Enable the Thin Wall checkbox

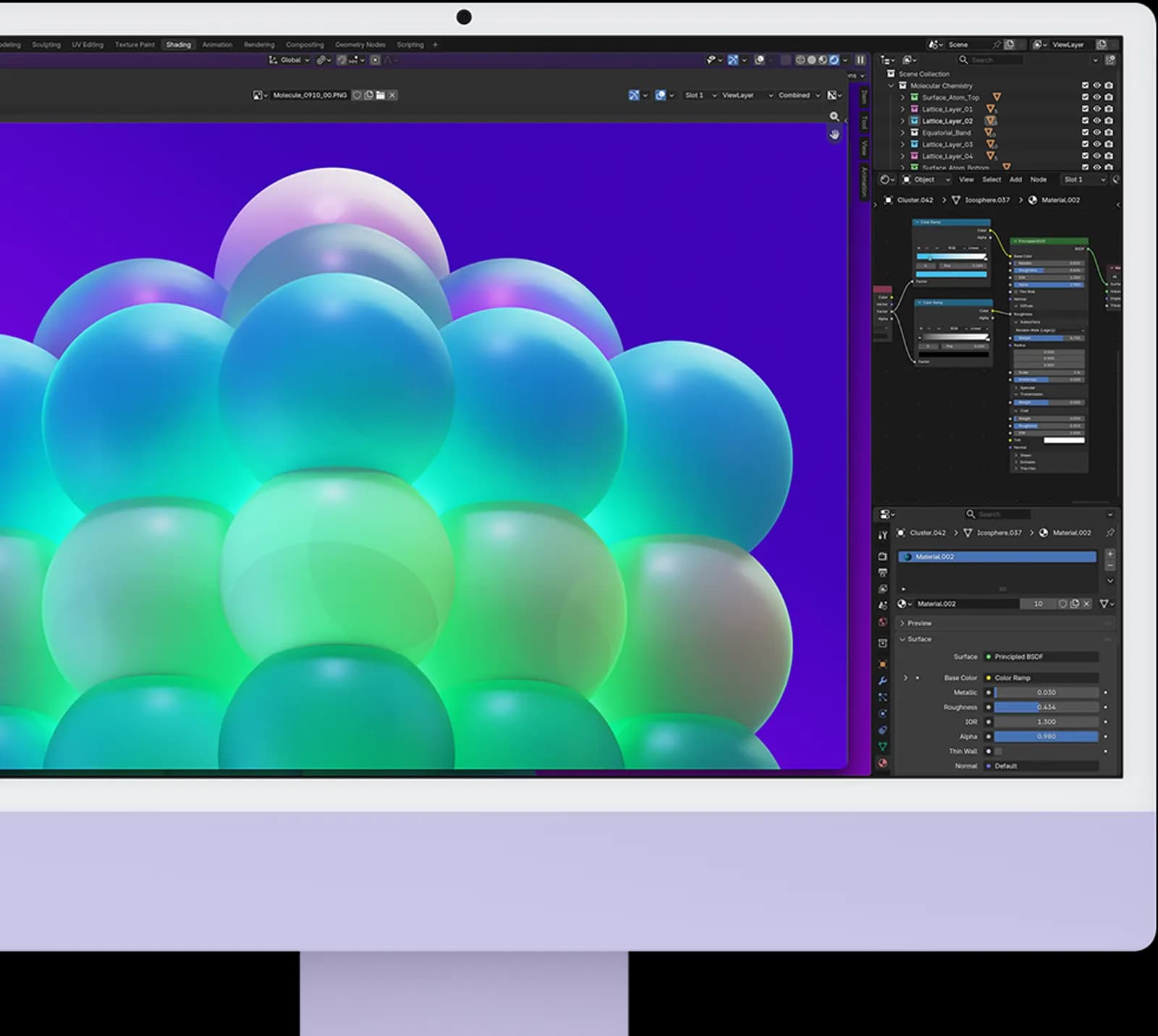(x=999, y=751)
